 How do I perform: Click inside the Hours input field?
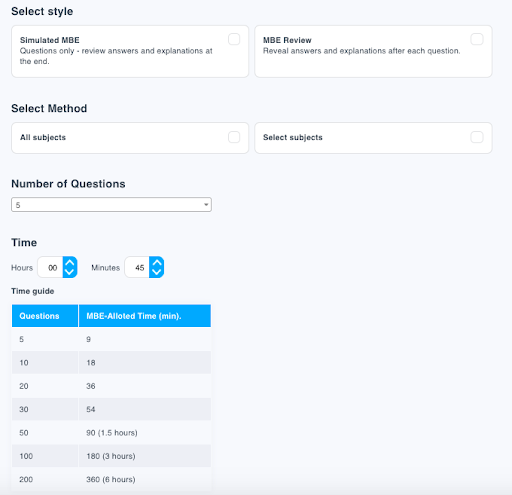pyautogui.click(x=51, y=267)
